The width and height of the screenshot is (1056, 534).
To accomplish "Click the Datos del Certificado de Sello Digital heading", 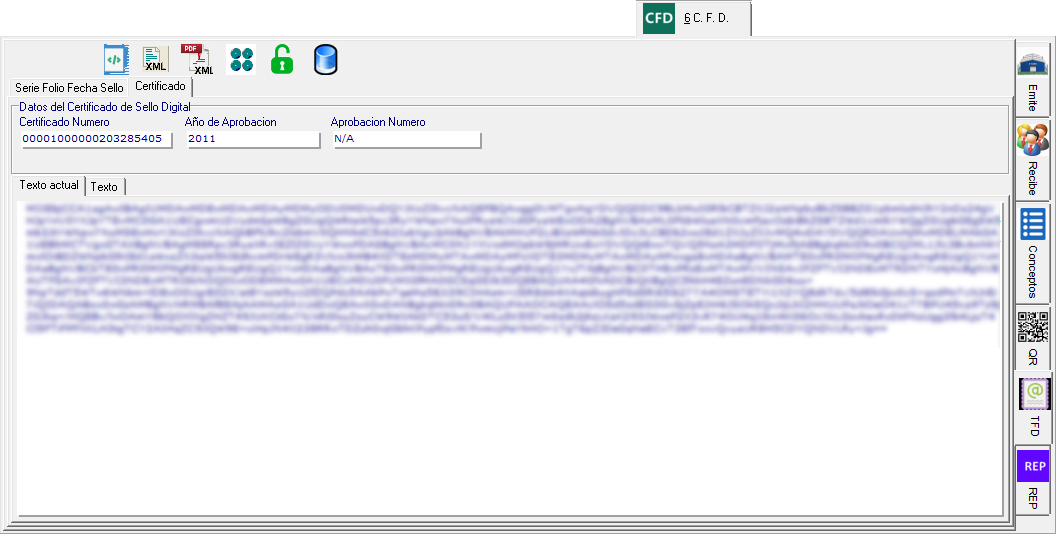I will click(x=104, y=106).
